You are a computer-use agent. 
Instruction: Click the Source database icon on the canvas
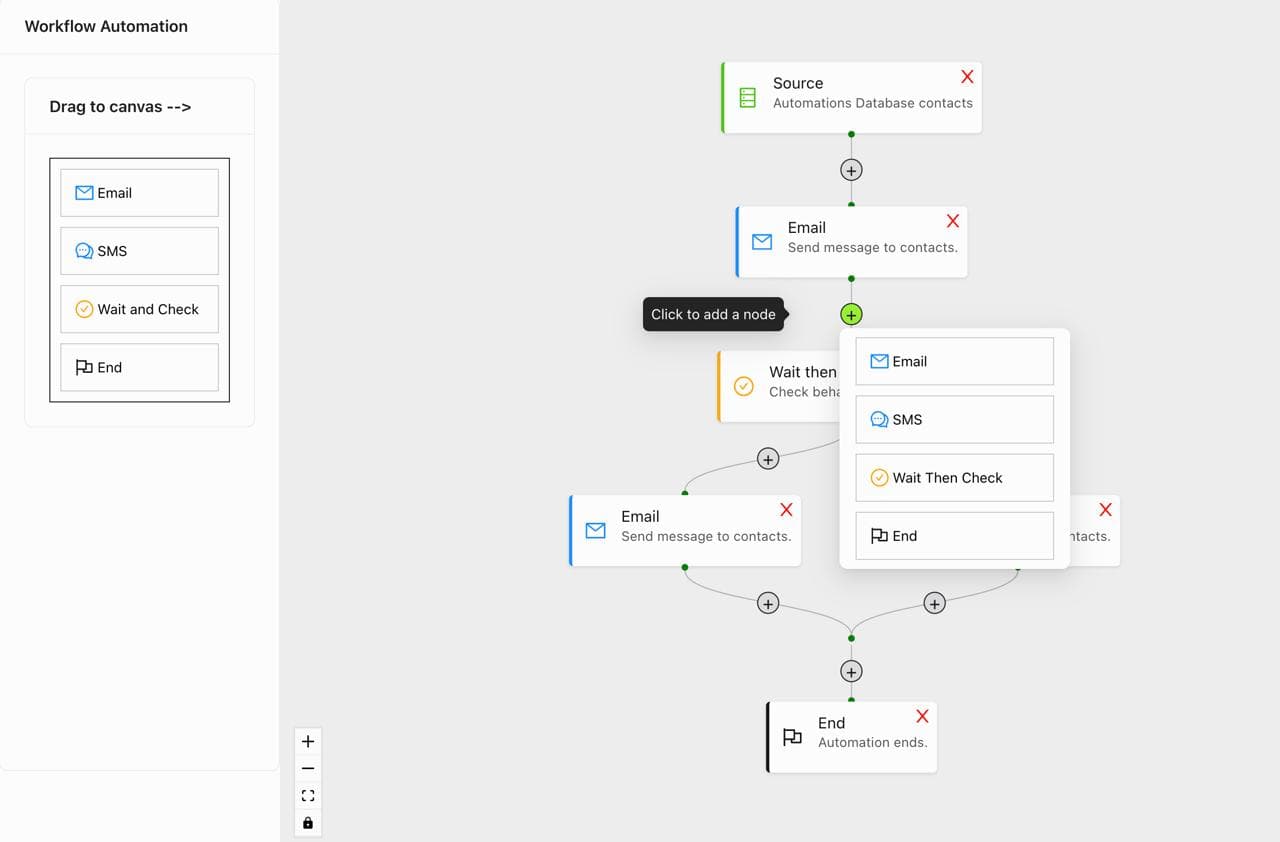point(746,96)
